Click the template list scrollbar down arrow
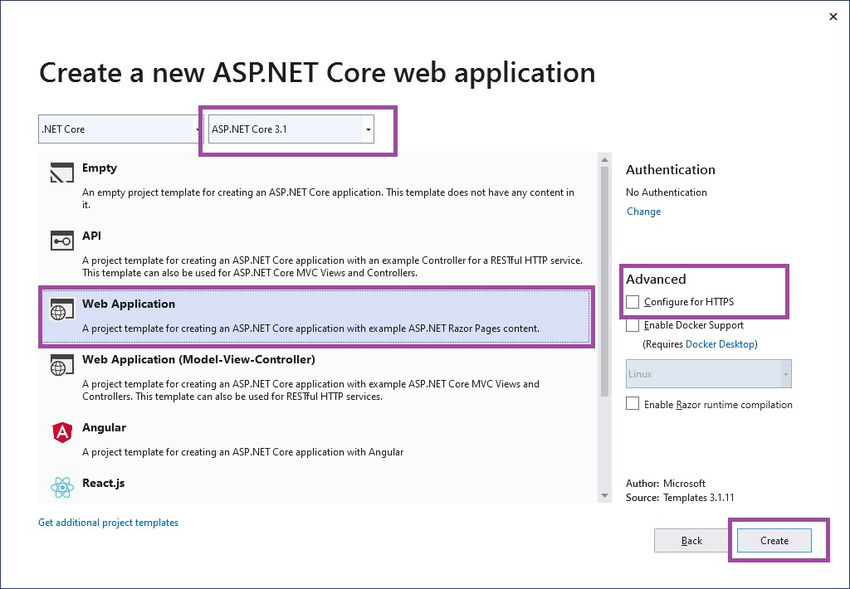850x589 pixels. pos(604,495)
